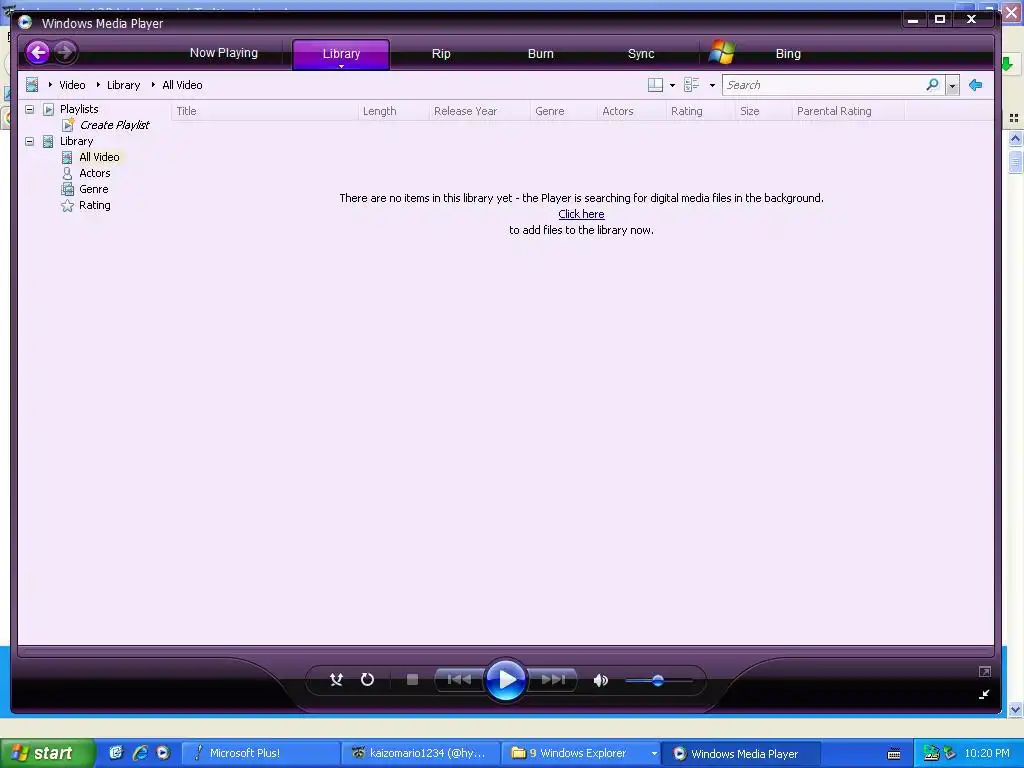This screenshot has height=768, width=1024.
Task: Click the taskbar keyboard icon
Action: click(894, 754)
